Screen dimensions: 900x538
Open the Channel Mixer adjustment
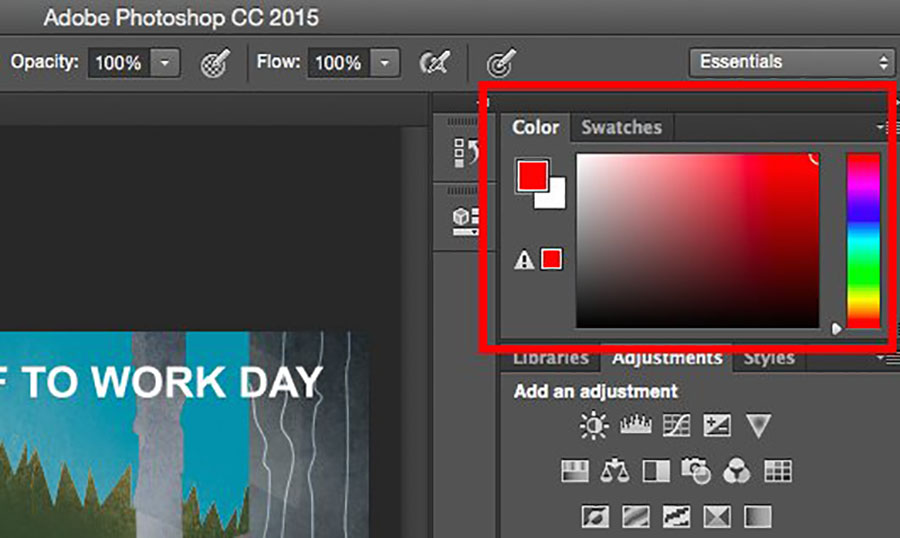736,470
